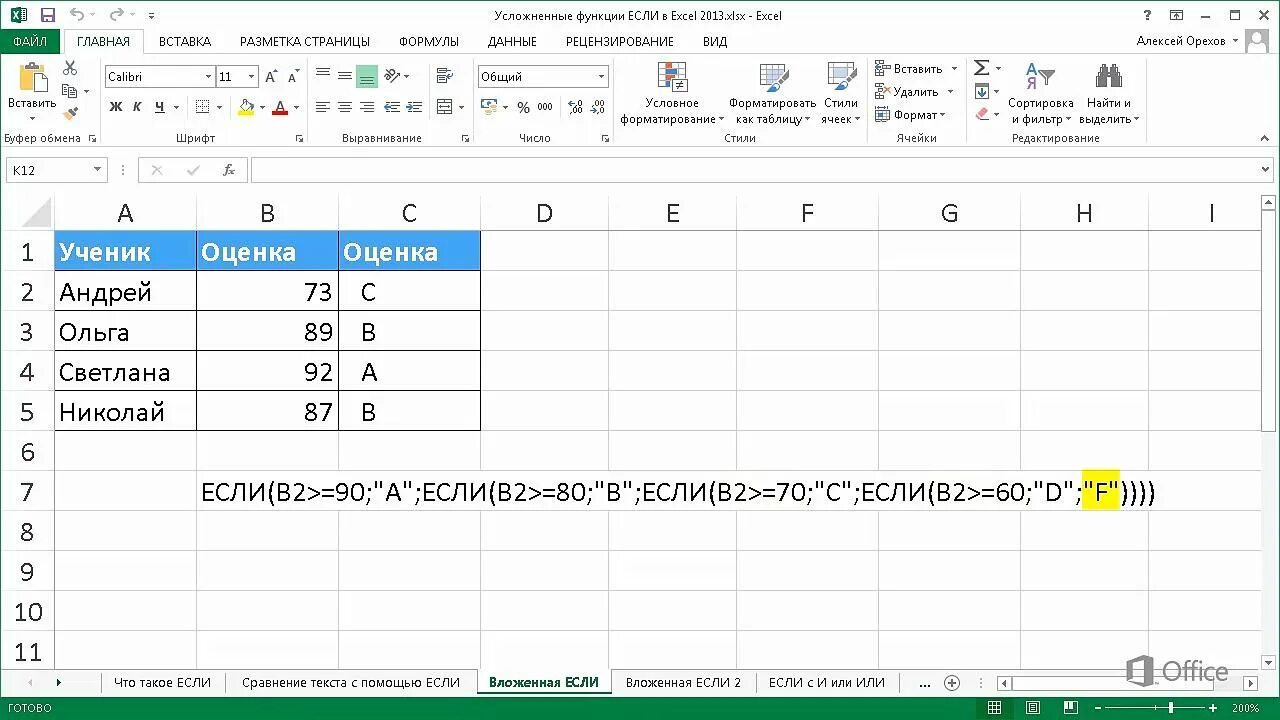Open the Вставить cells insert dropdown arrow
Screen dimensions: 1280x720
pyautogui.click(x=954, y=69)
